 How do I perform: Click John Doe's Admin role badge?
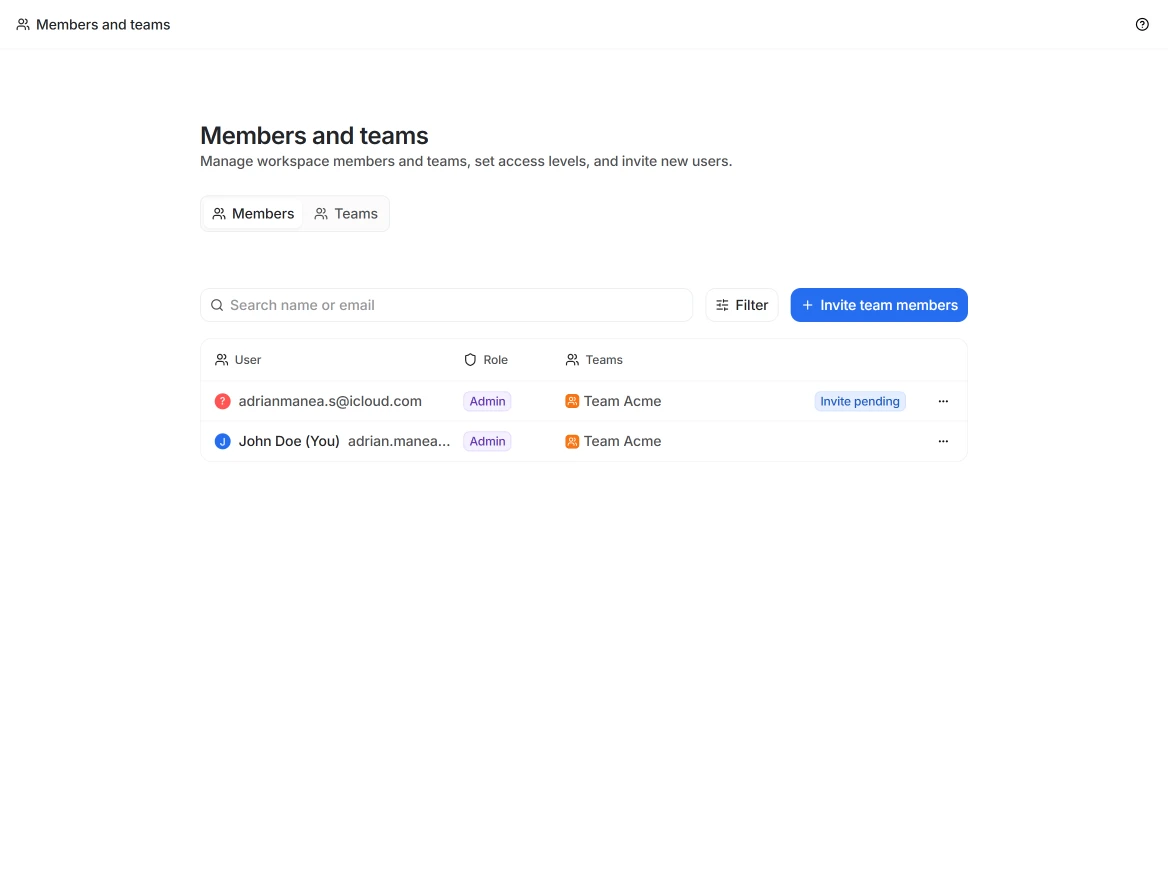point(487,441)
